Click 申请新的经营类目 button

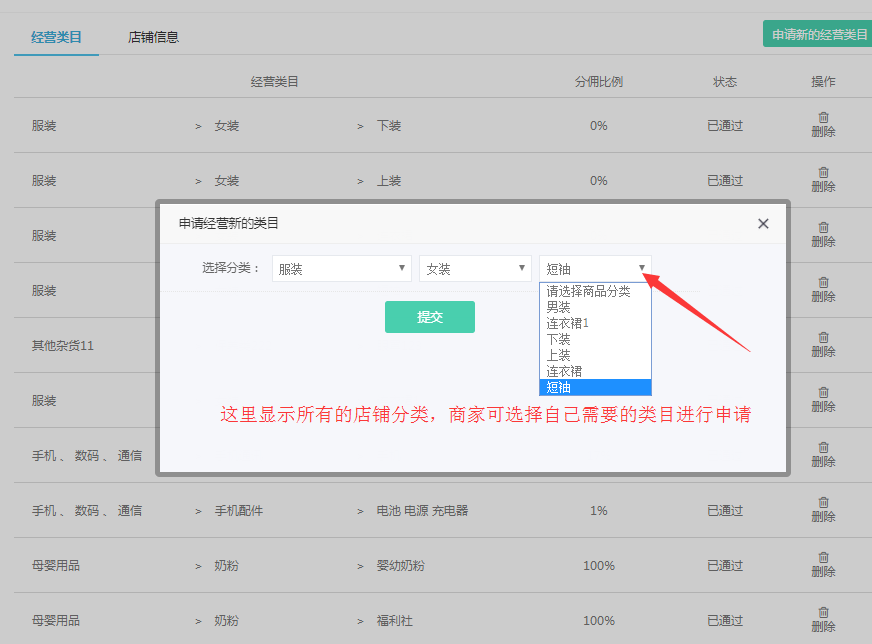[819, 34]
